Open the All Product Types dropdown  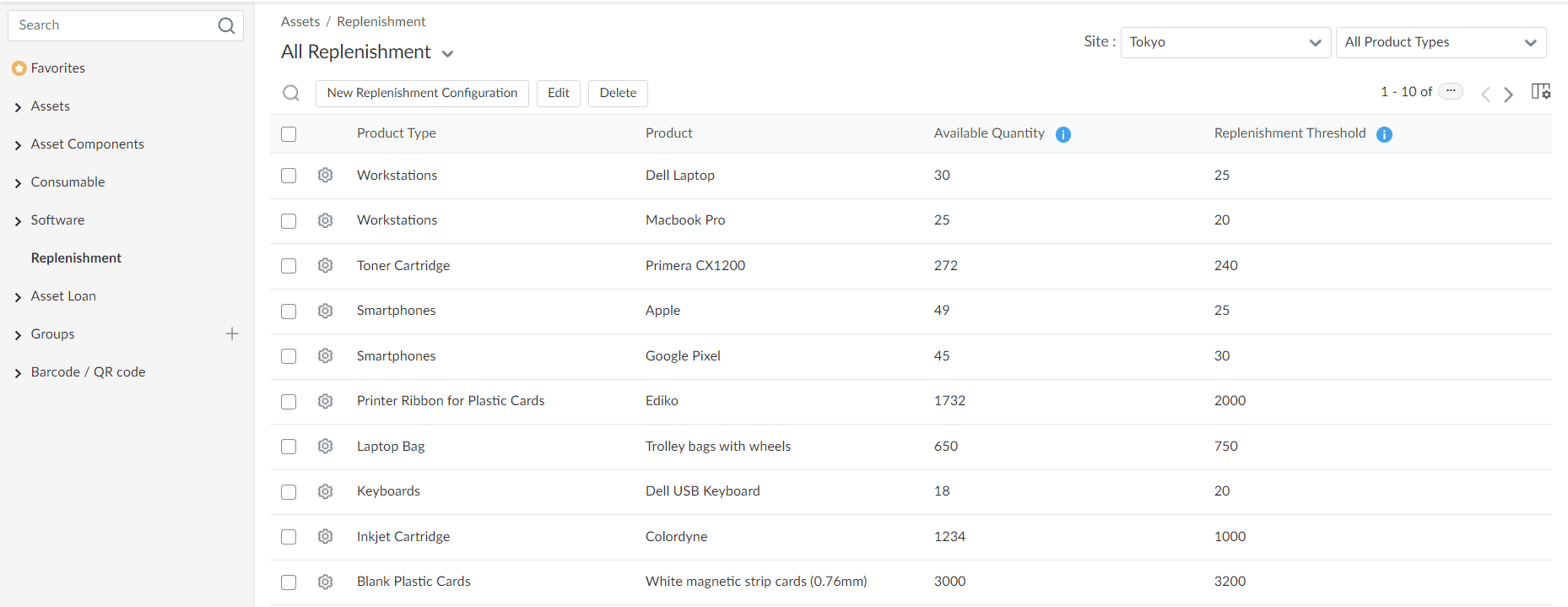[x=1440, y=42]
